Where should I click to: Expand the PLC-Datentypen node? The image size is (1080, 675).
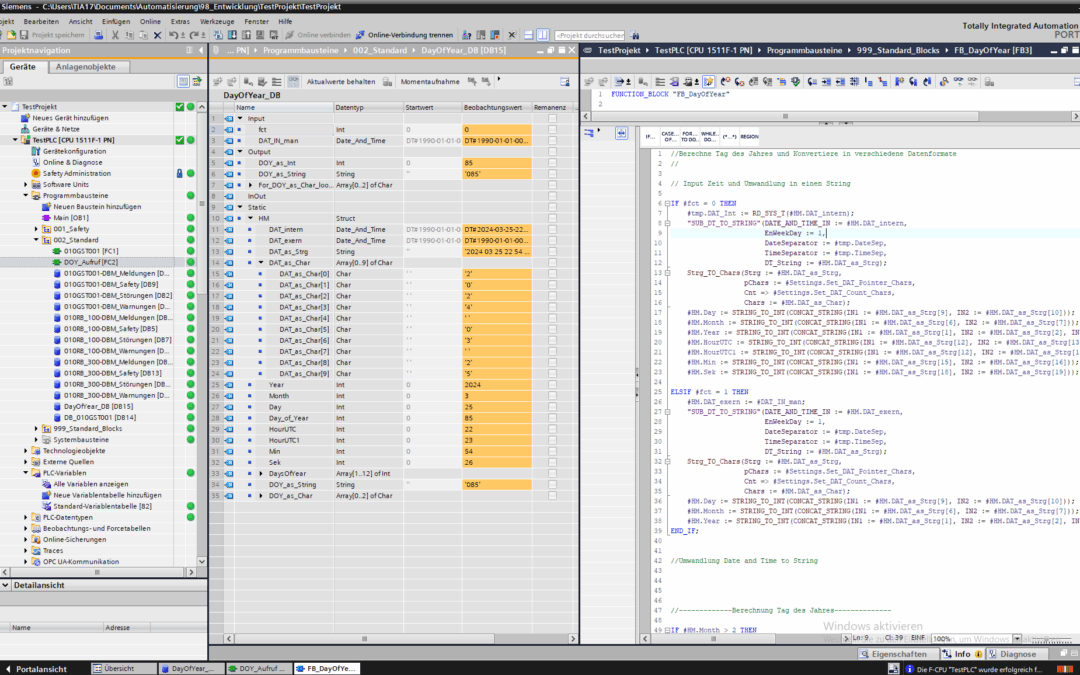[x=26, y=518]
